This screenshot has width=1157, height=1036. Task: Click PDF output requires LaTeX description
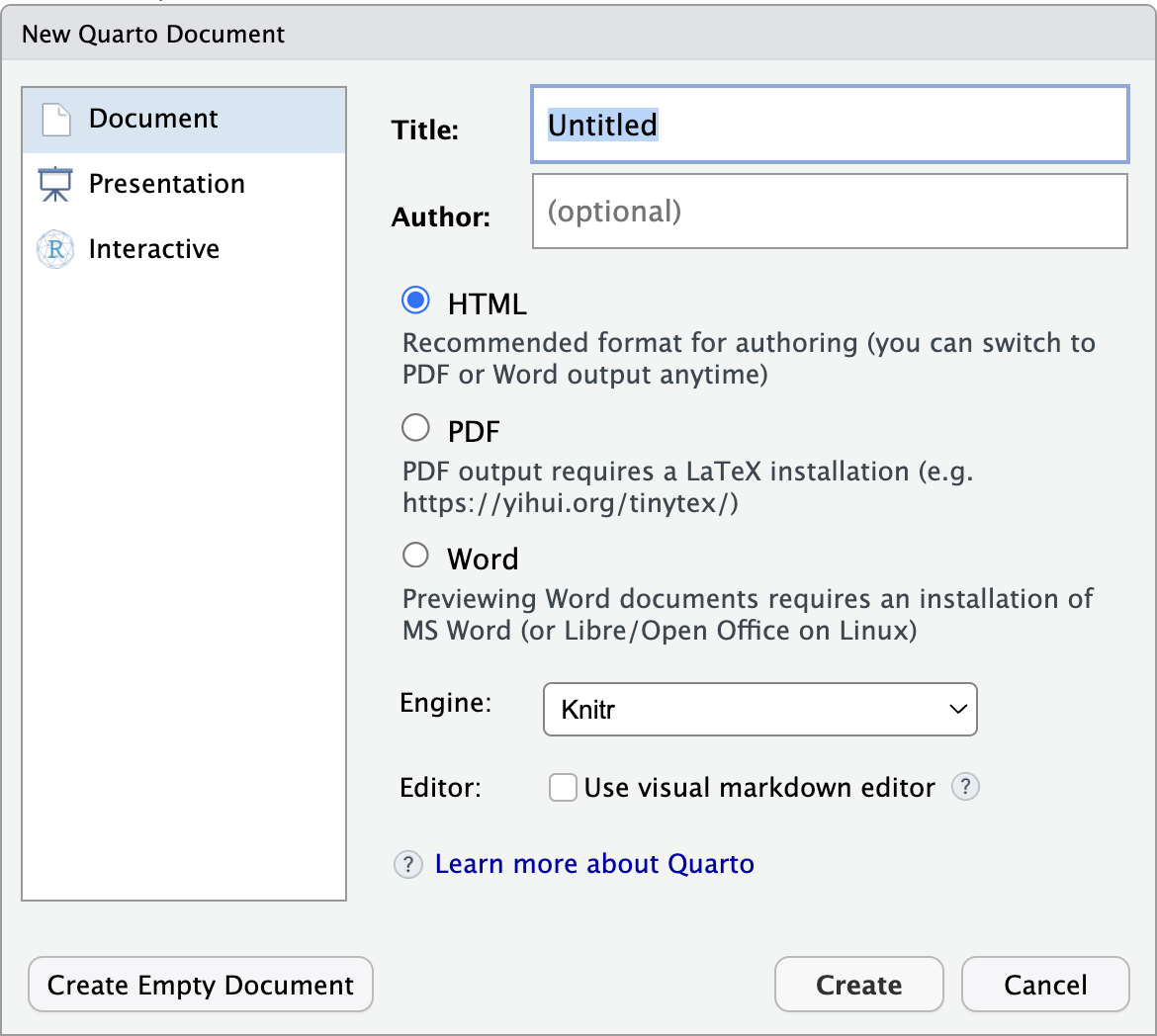[x=687, y=487]
